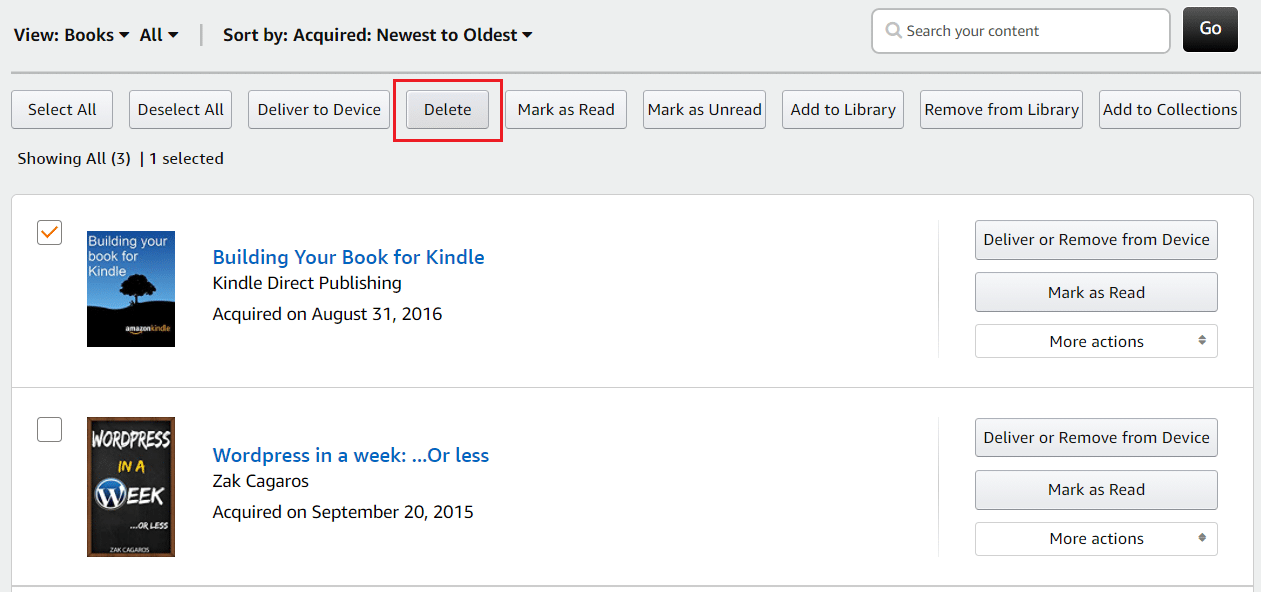Uncheck the Building Your Book checkbox
Viewport: 1261px width, 592px height.
pos(49,232)
